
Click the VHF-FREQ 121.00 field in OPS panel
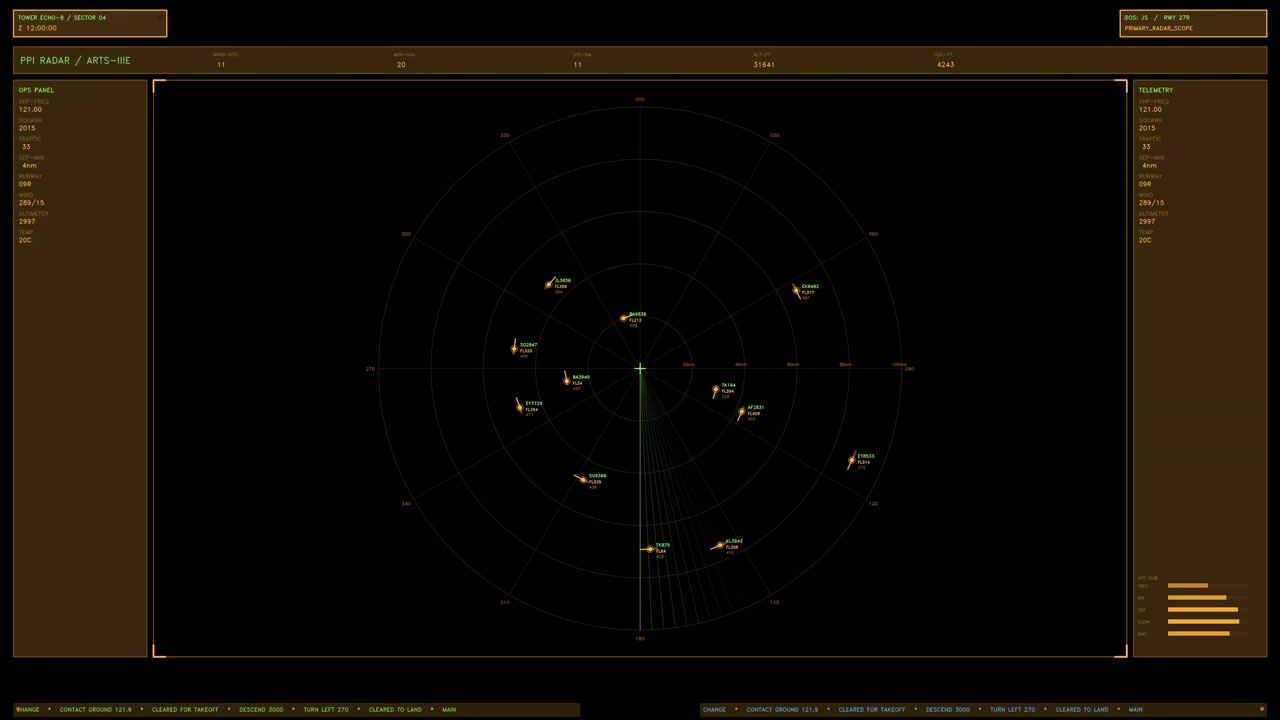tap(33, 106)
